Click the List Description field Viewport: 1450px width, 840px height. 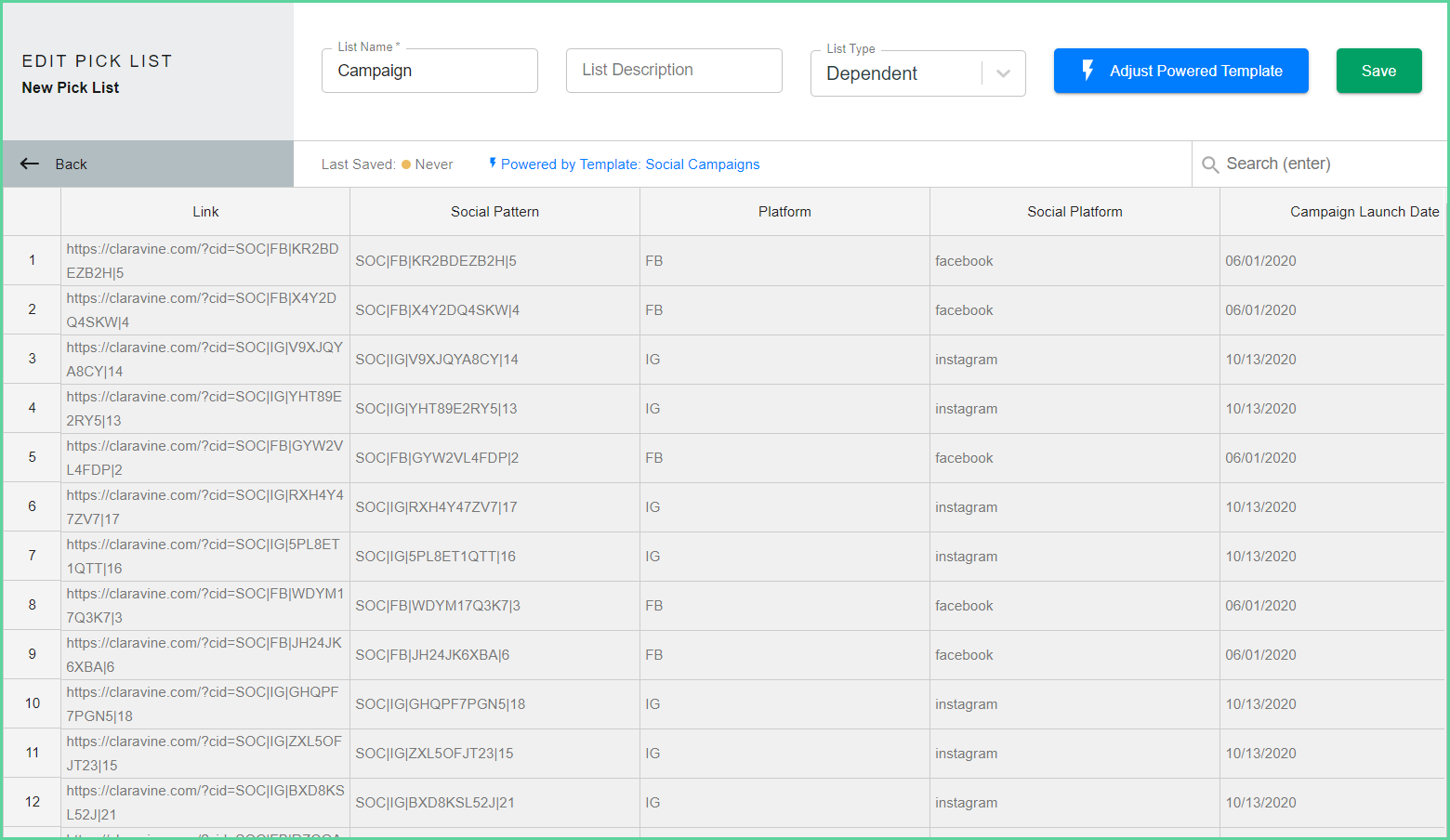click(x=674, y=70)
